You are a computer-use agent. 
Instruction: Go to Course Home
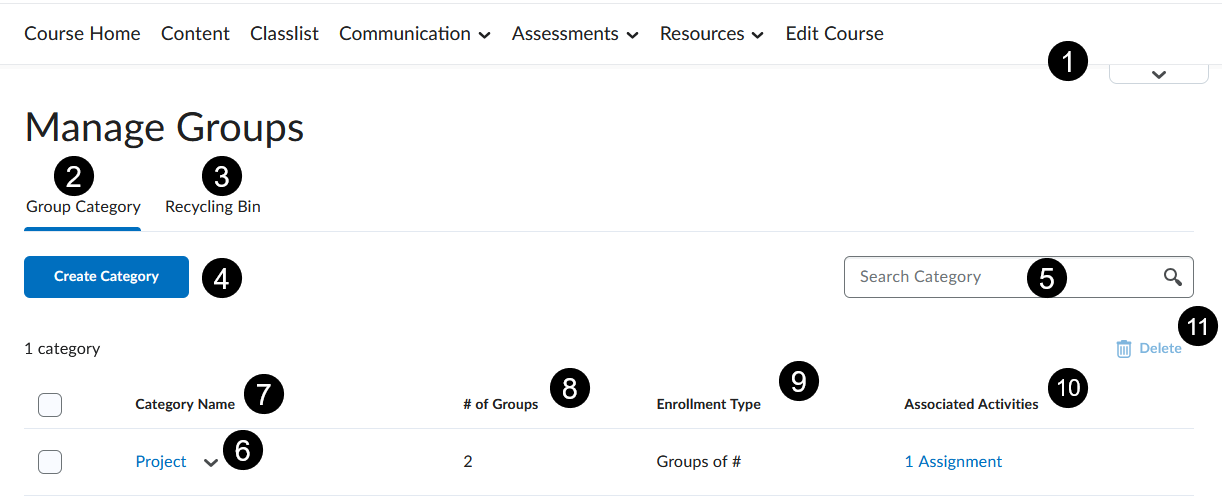pos(82,34)
